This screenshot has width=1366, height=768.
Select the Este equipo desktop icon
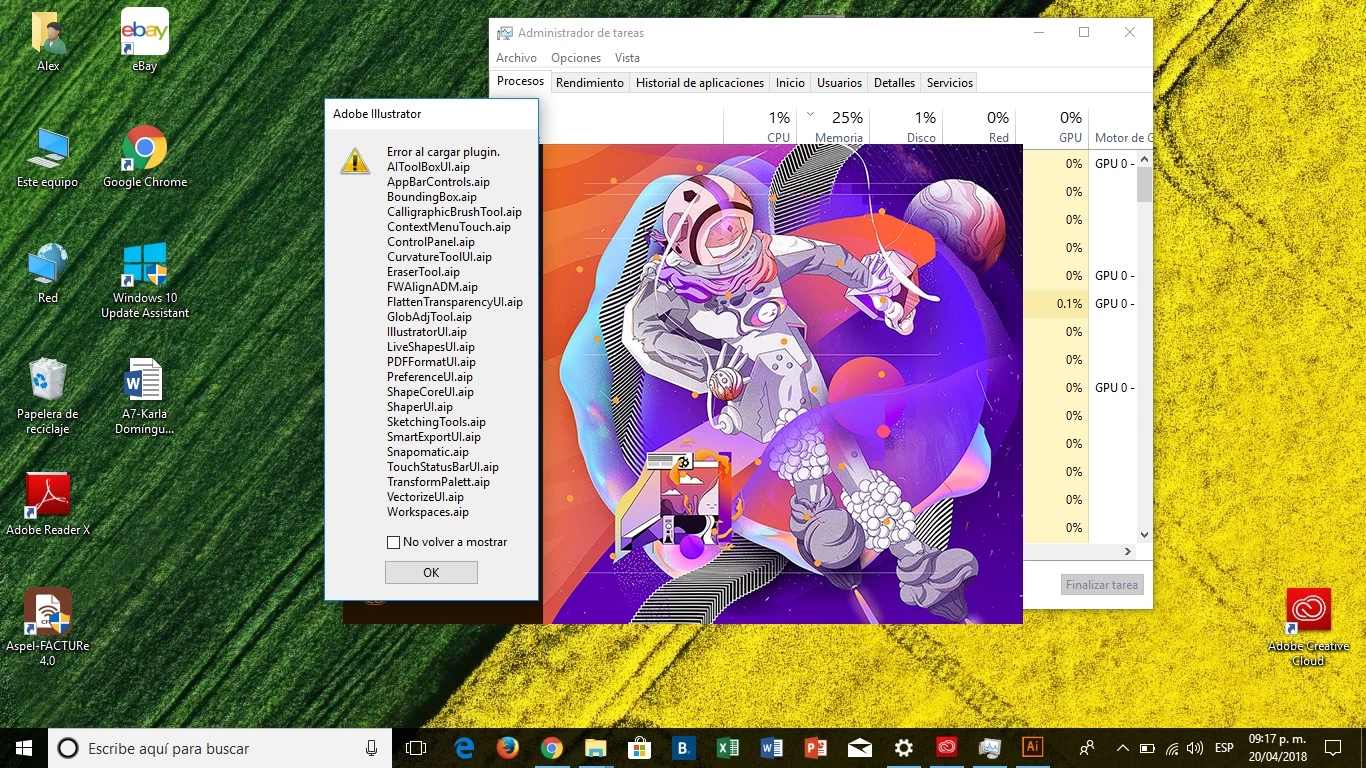pos(48,157)
